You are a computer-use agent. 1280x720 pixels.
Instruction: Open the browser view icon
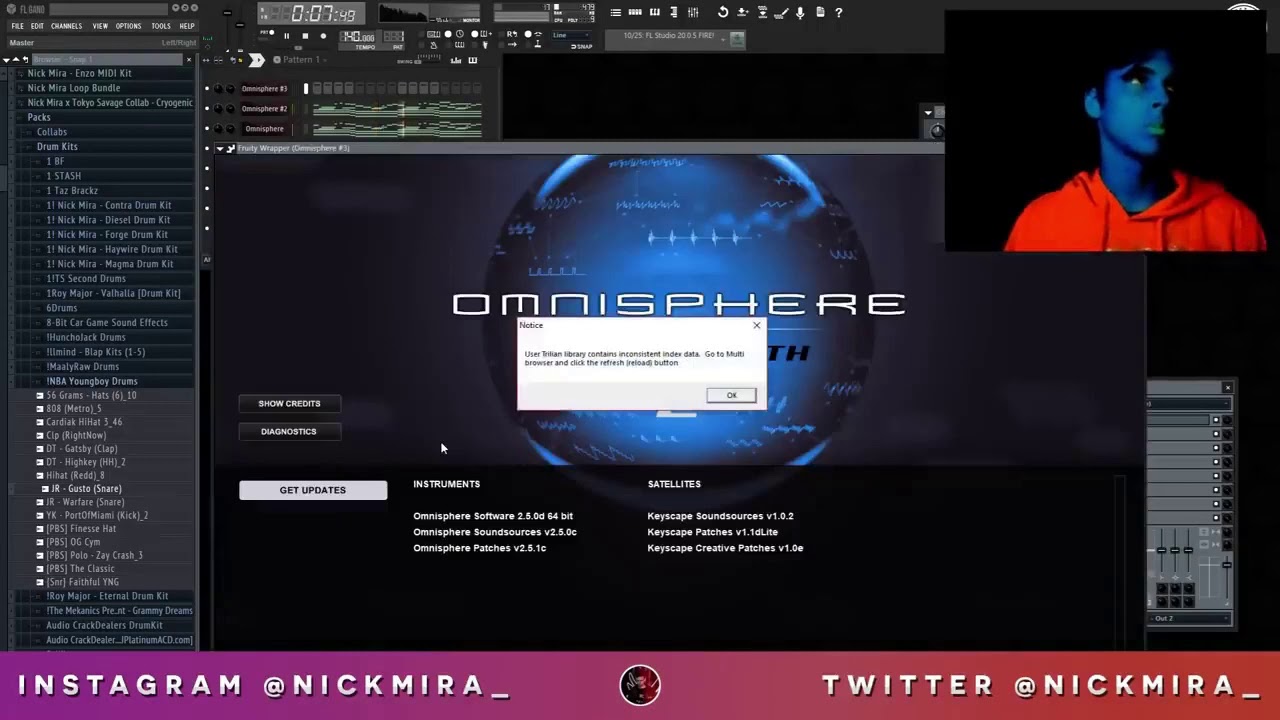[674, 12]
